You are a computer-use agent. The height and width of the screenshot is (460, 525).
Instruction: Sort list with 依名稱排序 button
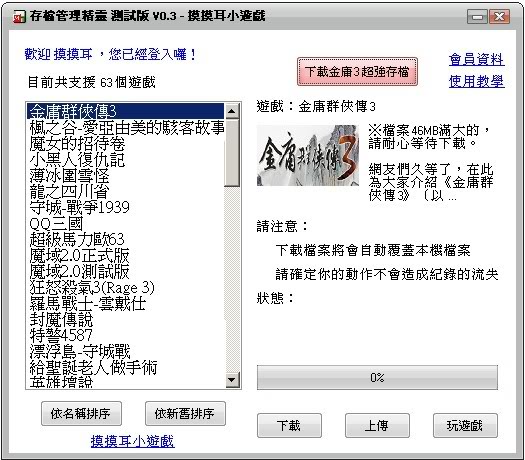(x=81, y=413)
